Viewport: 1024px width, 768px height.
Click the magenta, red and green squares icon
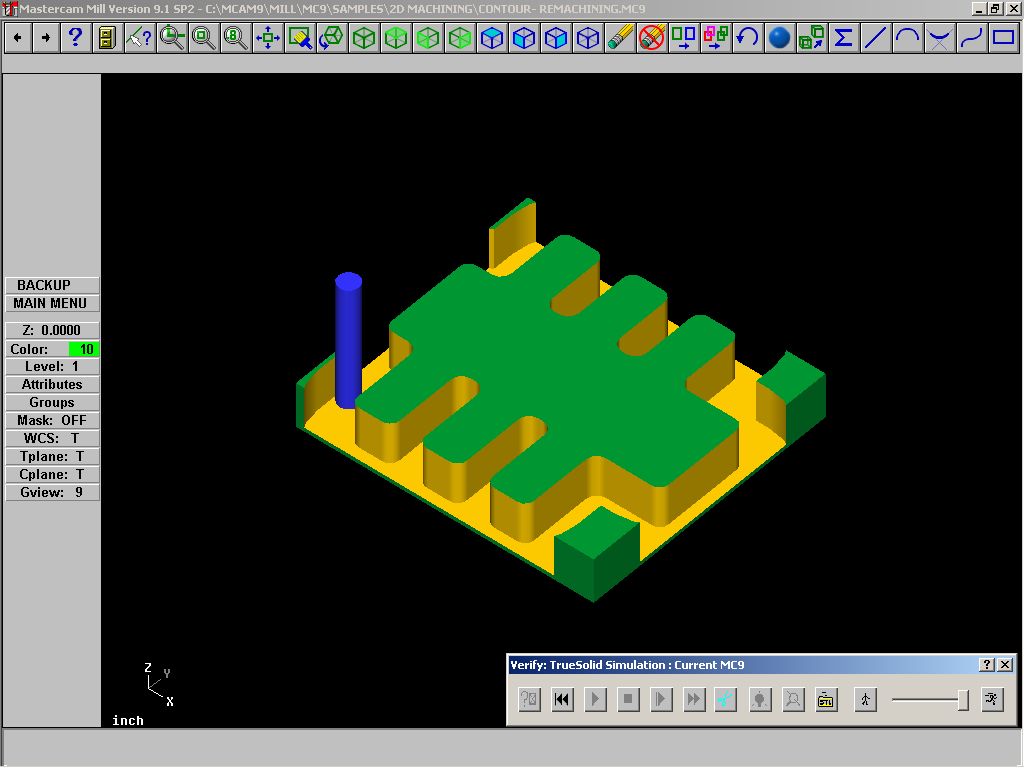tap(716, 38)
